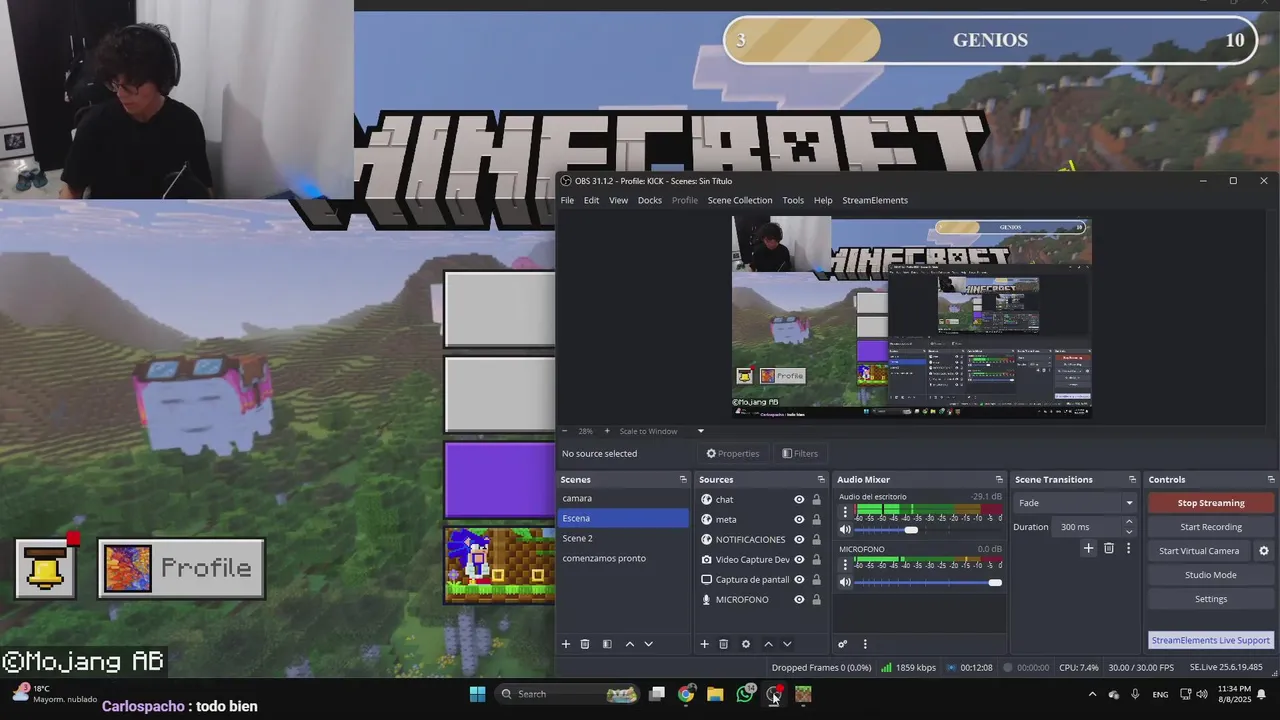Click Start Virtual Camera button

coord(1199,551)
